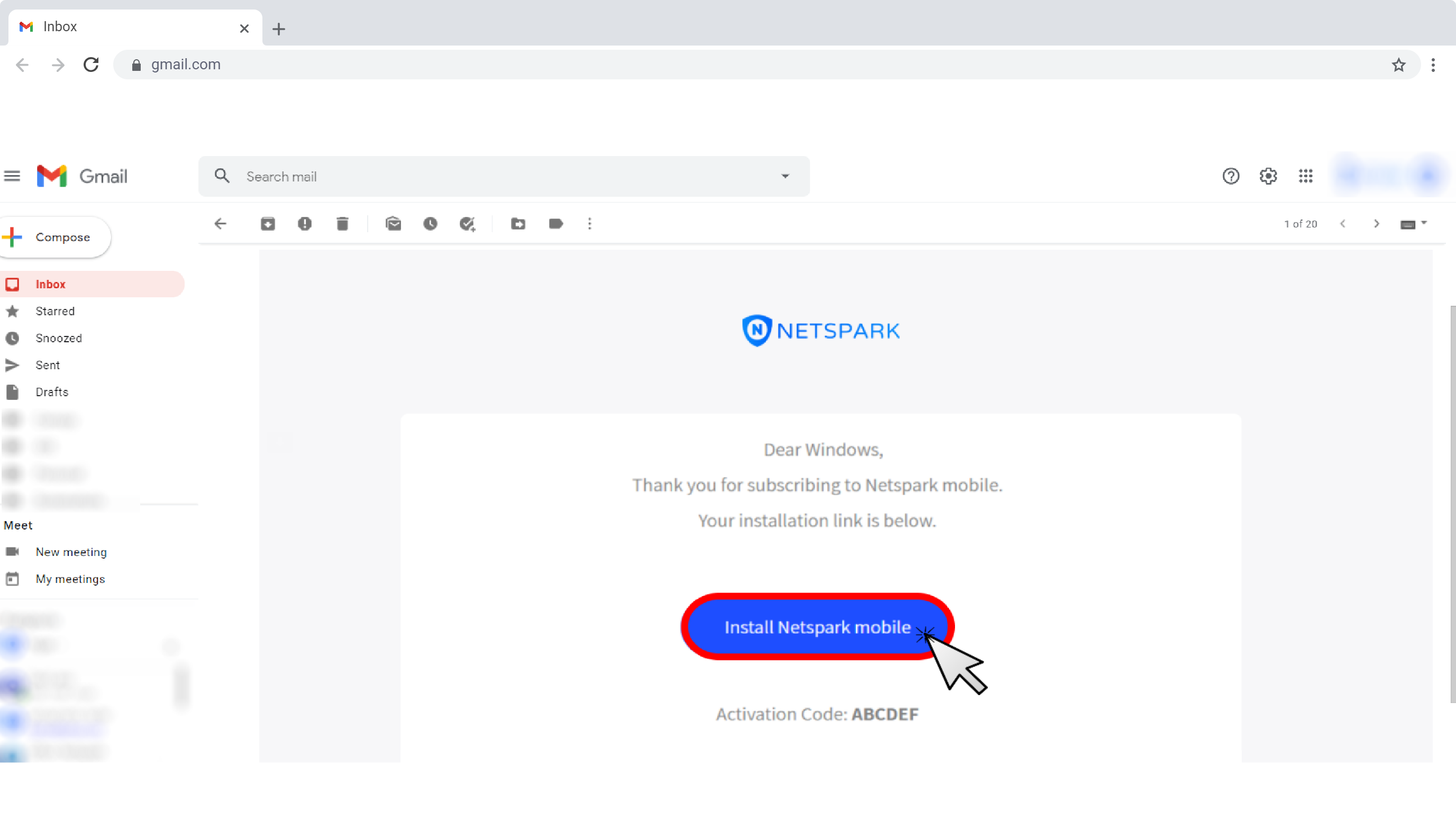1456x821 pixels.
Task: Add the email to Tasks
Action: pos(467,224)
